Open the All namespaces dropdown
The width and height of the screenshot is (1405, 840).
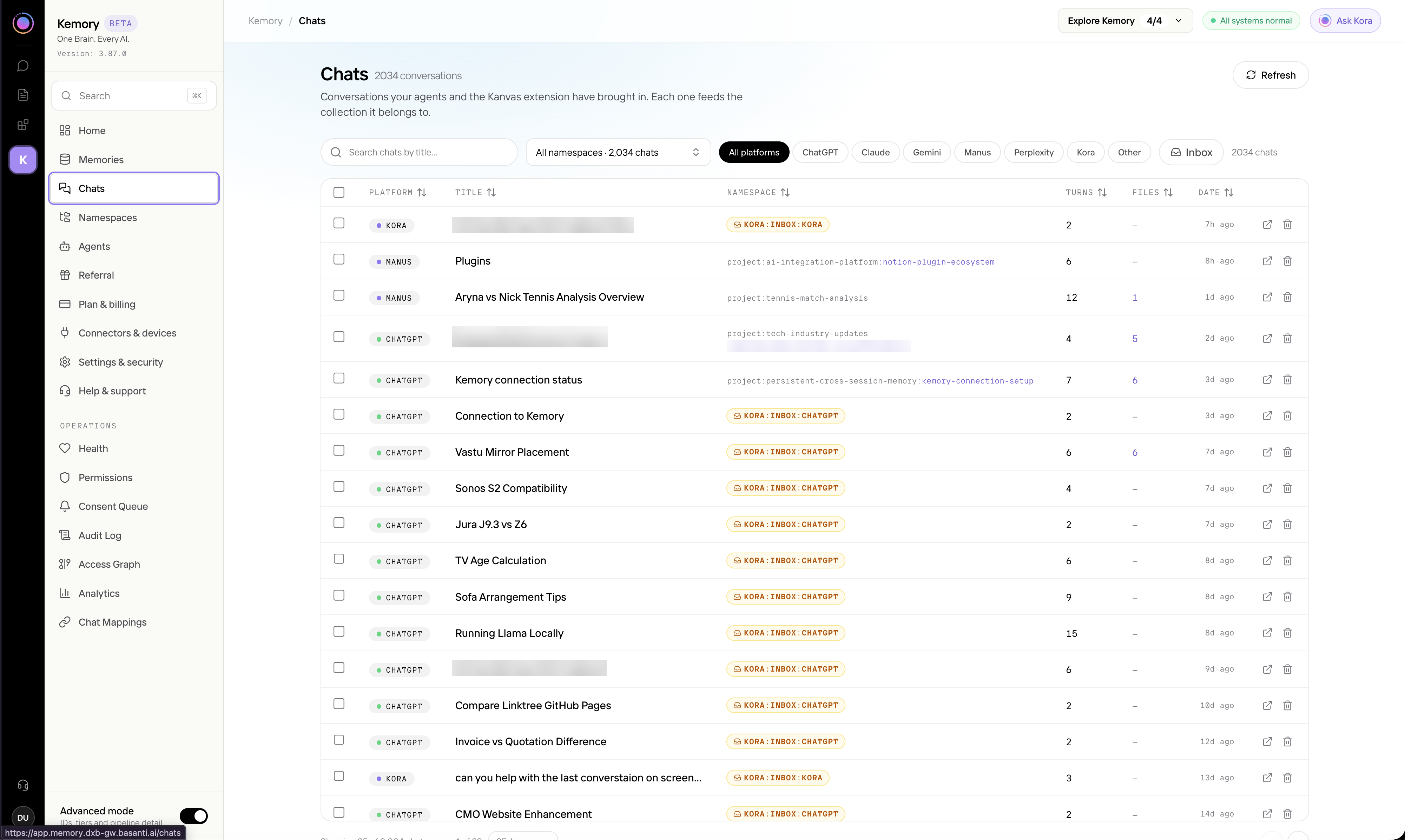click(x=618, y=152)
